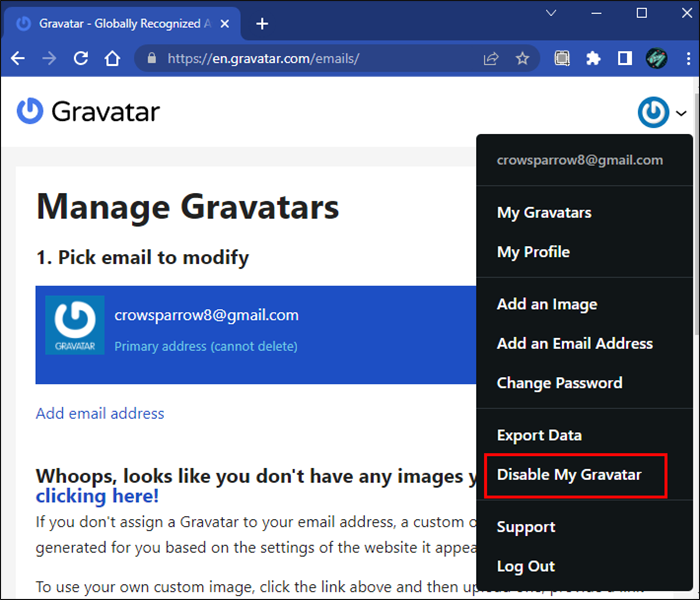
Task: Open the Chrome profile avatar
Action: pyautogui.click(x=656, y=58)
